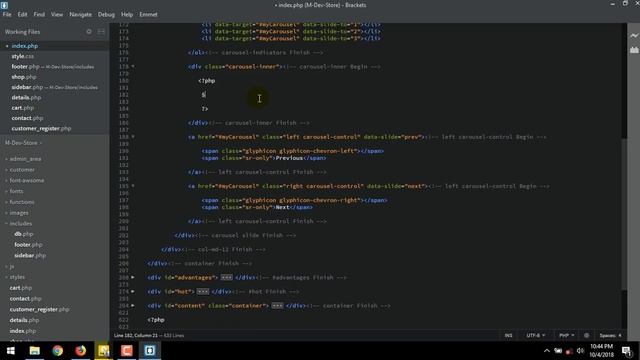640x360 pixels.
Task: Expand js folder
Action: [11, 266]
